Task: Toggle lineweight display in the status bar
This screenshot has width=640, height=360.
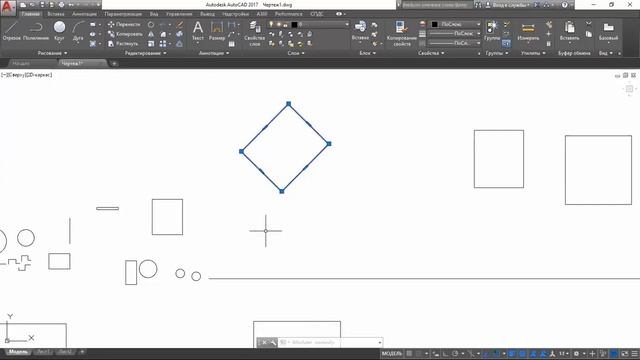Action: pos(512,353)
